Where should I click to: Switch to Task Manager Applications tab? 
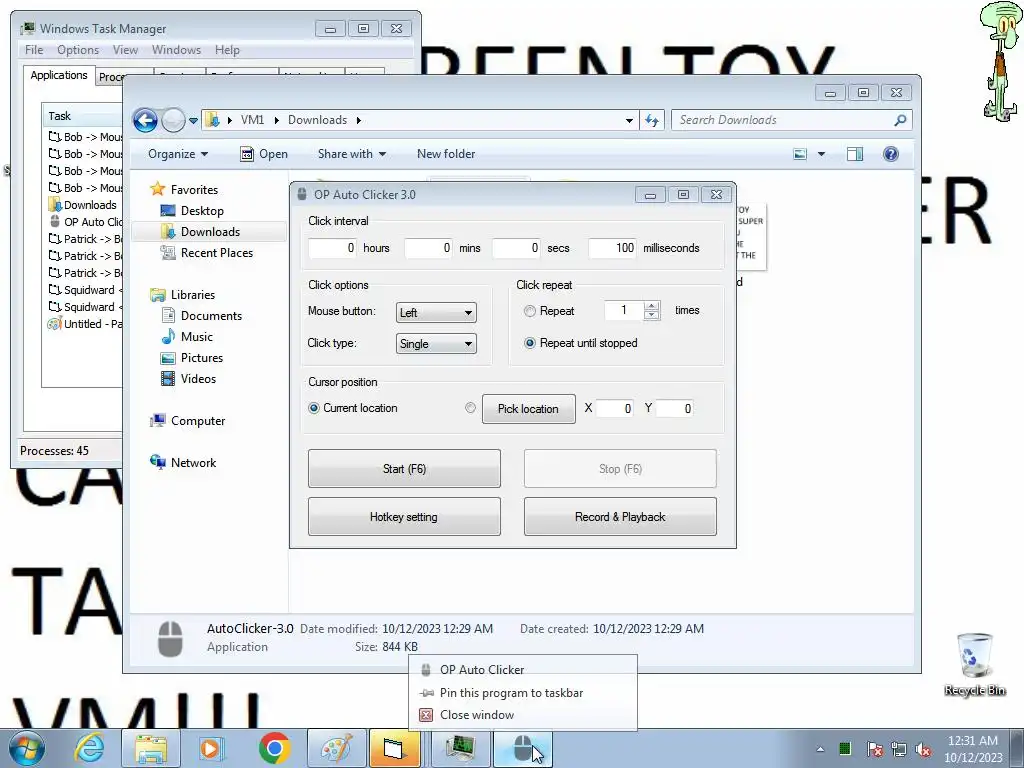[59, 75]
